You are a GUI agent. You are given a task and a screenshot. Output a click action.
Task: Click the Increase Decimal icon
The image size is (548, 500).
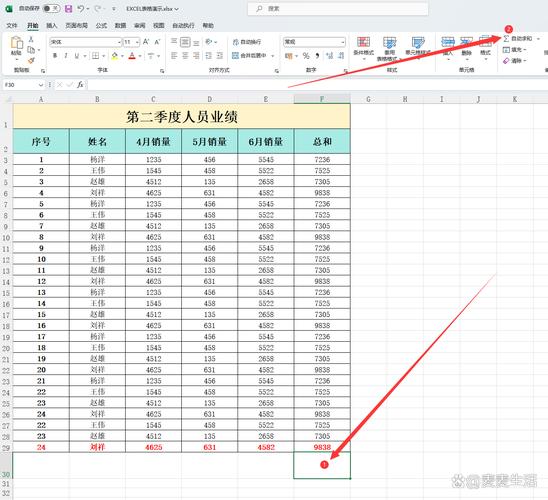330,56
